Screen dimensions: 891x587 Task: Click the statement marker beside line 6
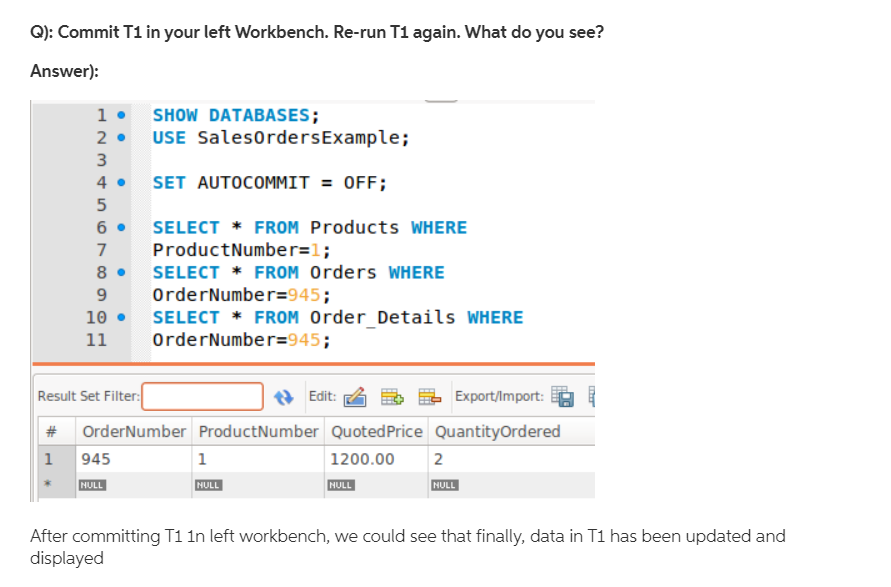(x=120, y=227)
